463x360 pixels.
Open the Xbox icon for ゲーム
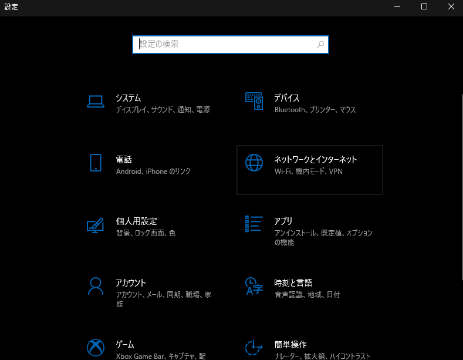pos(96,348)
